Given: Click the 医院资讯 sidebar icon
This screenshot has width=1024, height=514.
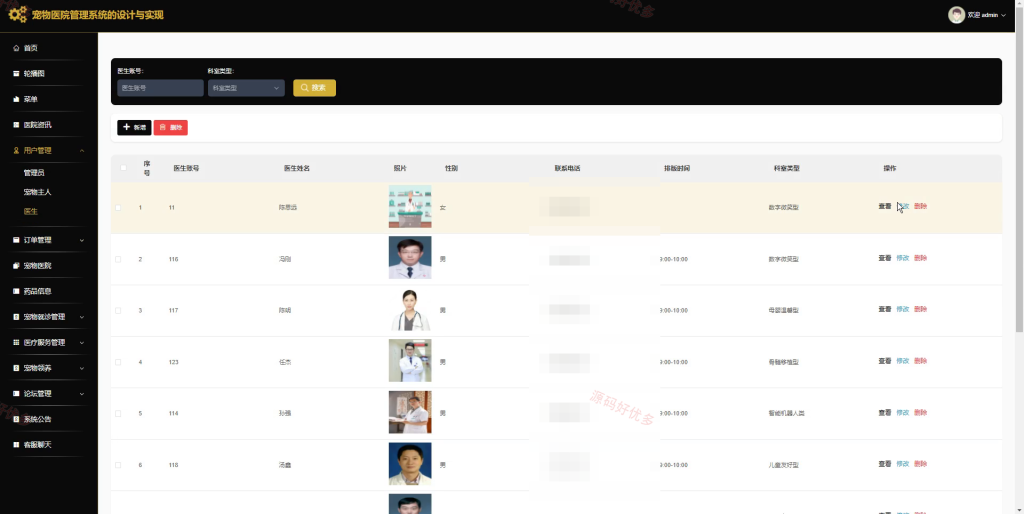Looking at the screenshot, I should pos(16,125).
